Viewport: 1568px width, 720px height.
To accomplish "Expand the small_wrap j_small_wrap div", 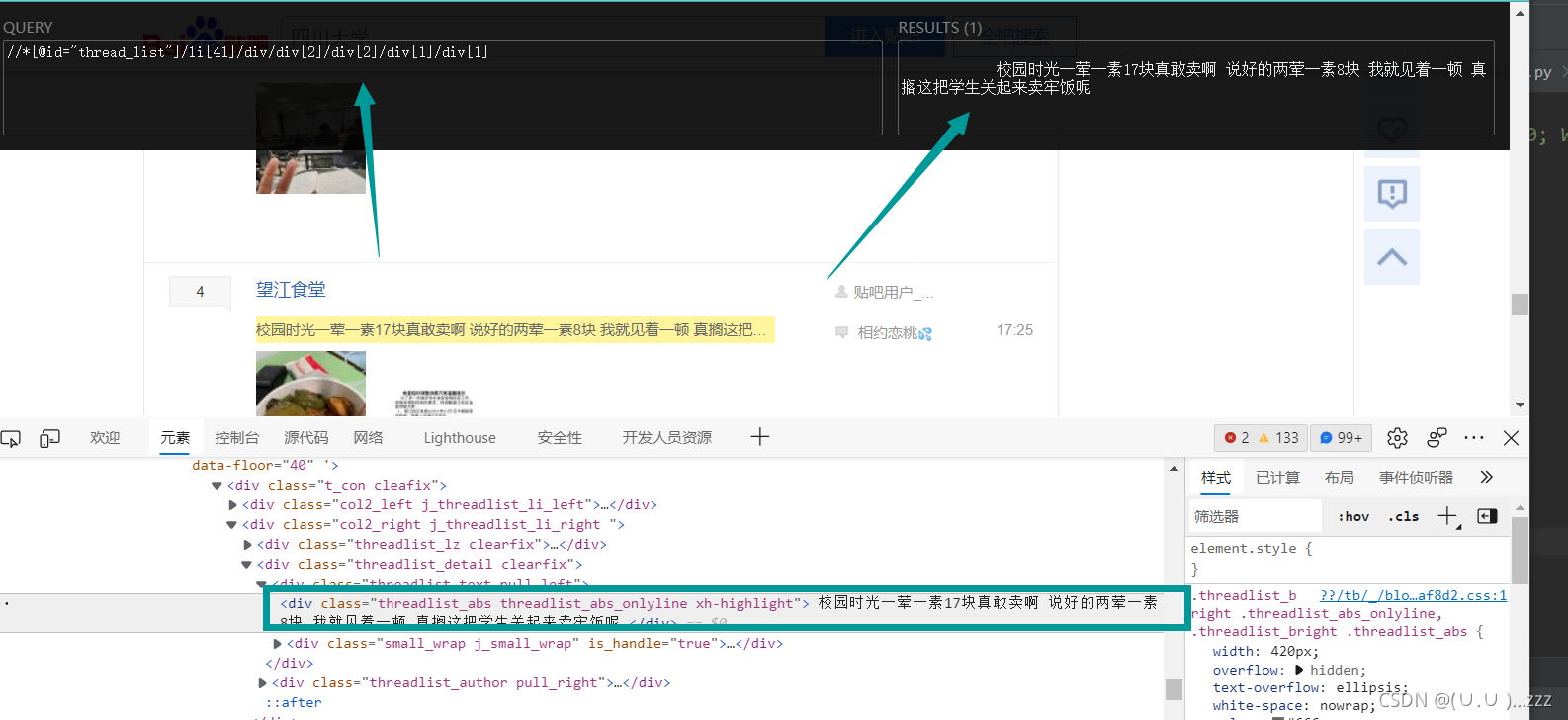I will click(278, 644).
